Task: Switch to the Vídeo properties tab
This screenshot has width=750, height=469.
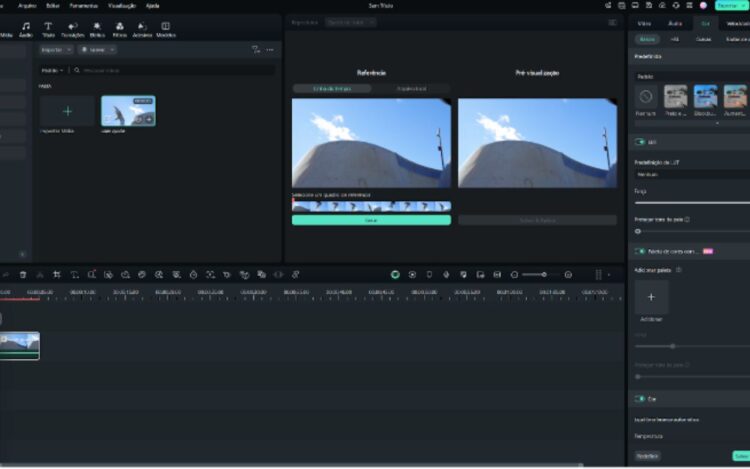Action: click(x=644, y=23)
